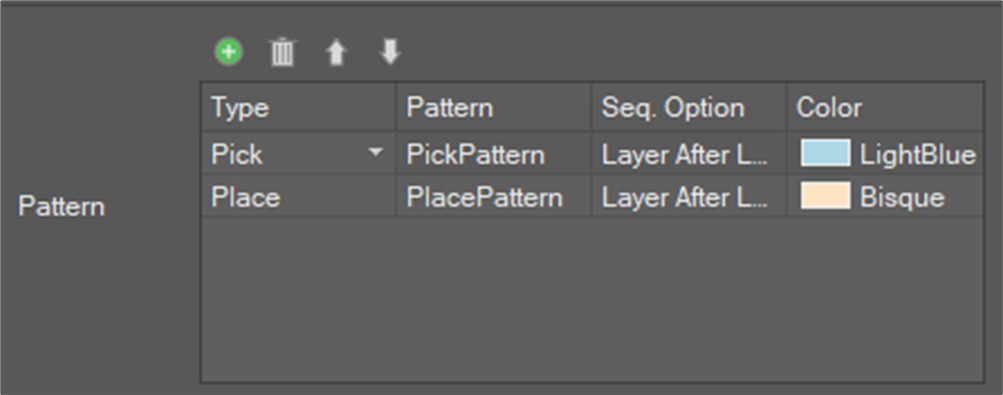The image size is (1003, 395).
Task: Click the empty area below table rows
Action: pyautogui.click(x=592, y=299)
